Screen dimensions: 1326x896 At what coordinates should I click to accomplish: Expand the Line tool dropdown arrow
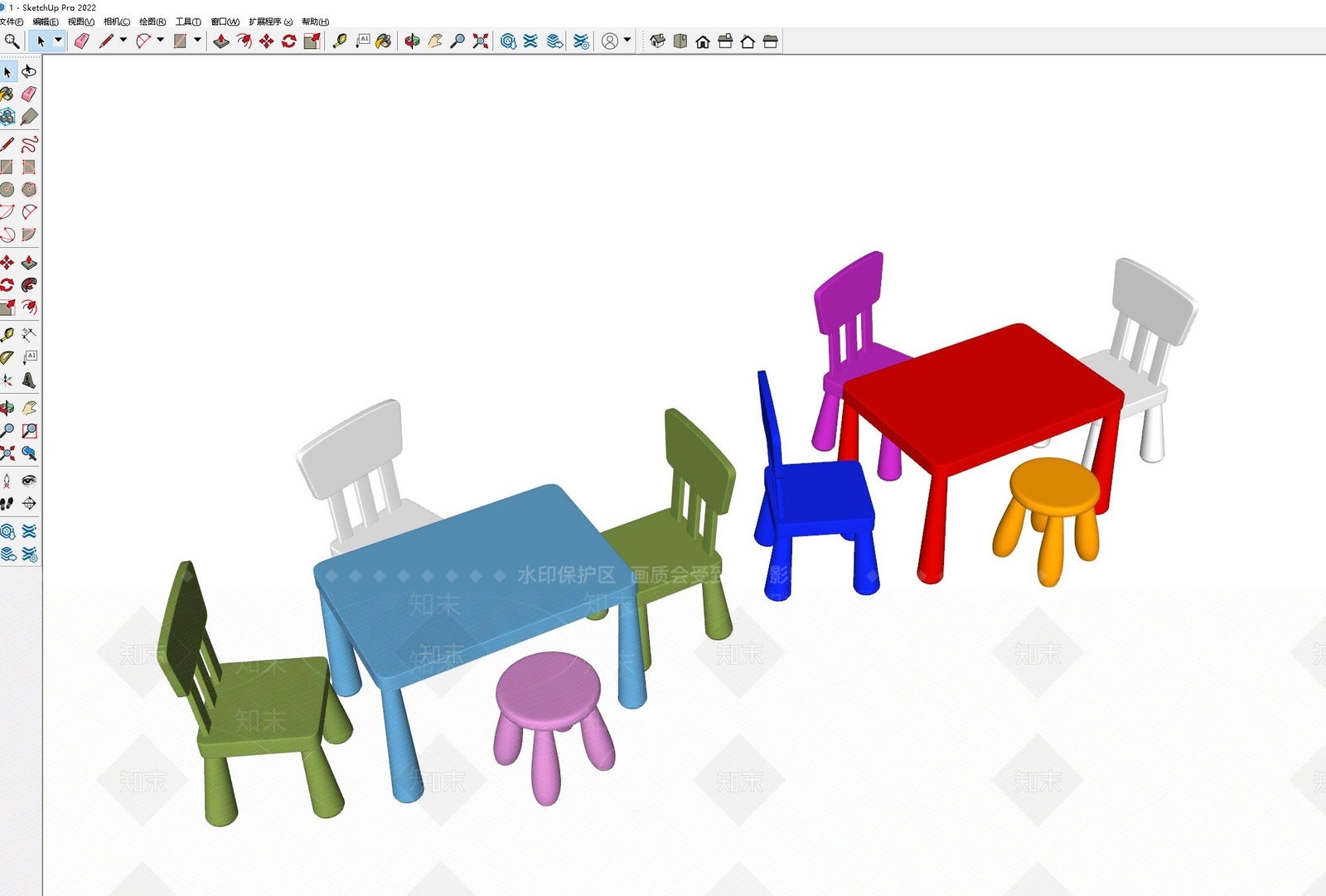123,40
